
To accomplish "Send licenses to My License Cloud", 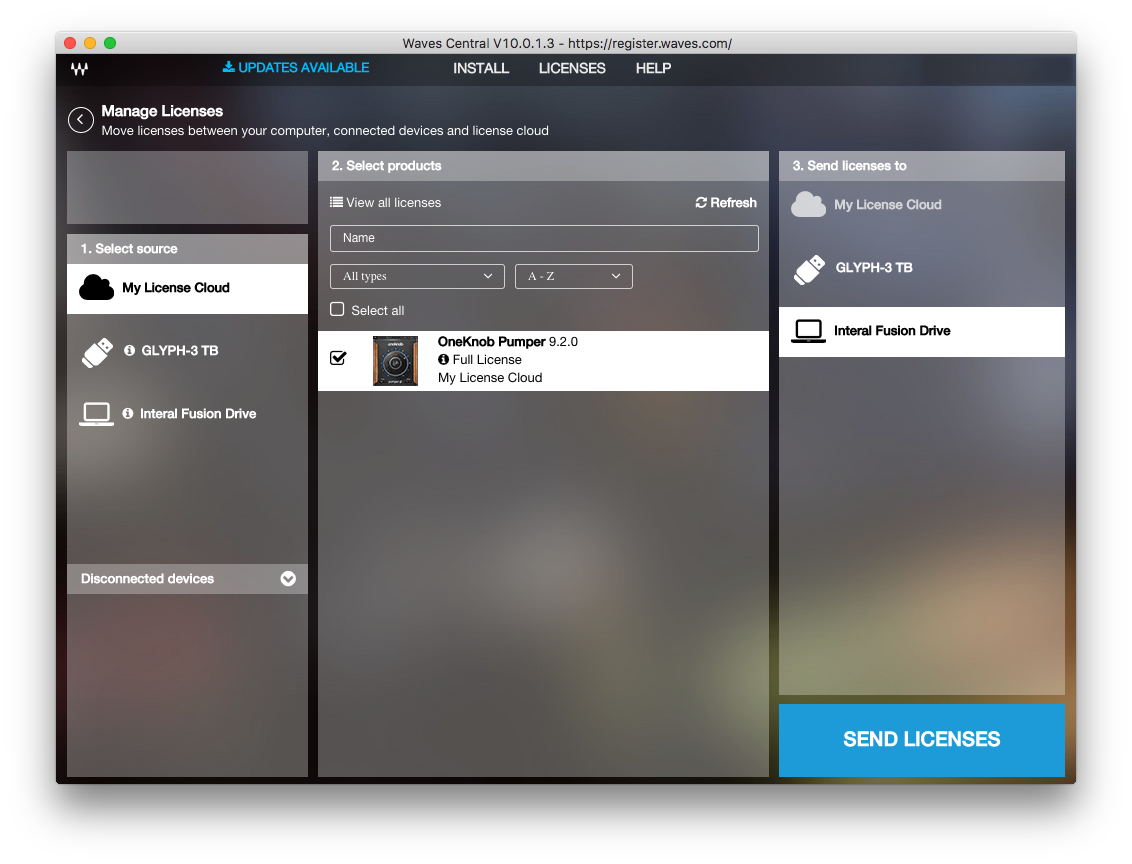I will coord(922,205).
